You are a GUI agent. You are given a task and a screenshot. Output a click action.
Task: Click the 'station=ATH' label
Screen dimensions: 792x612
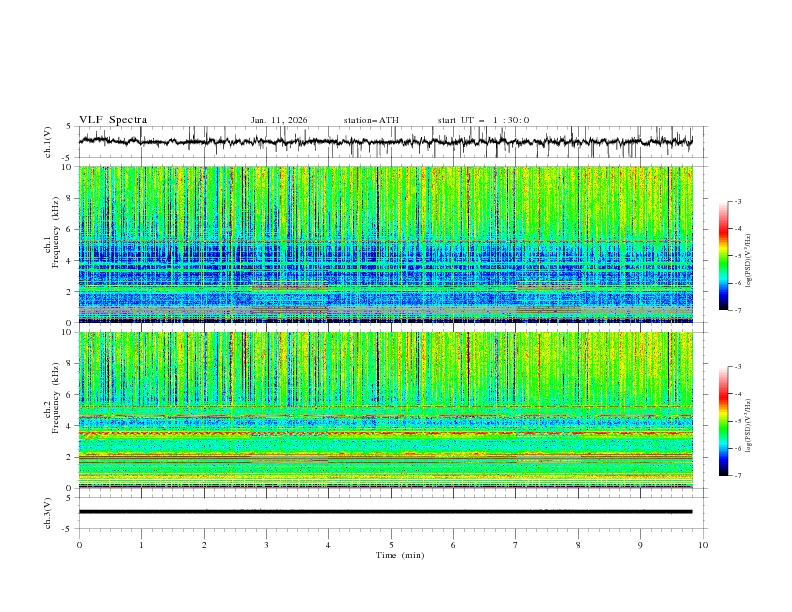click(371, 120)
